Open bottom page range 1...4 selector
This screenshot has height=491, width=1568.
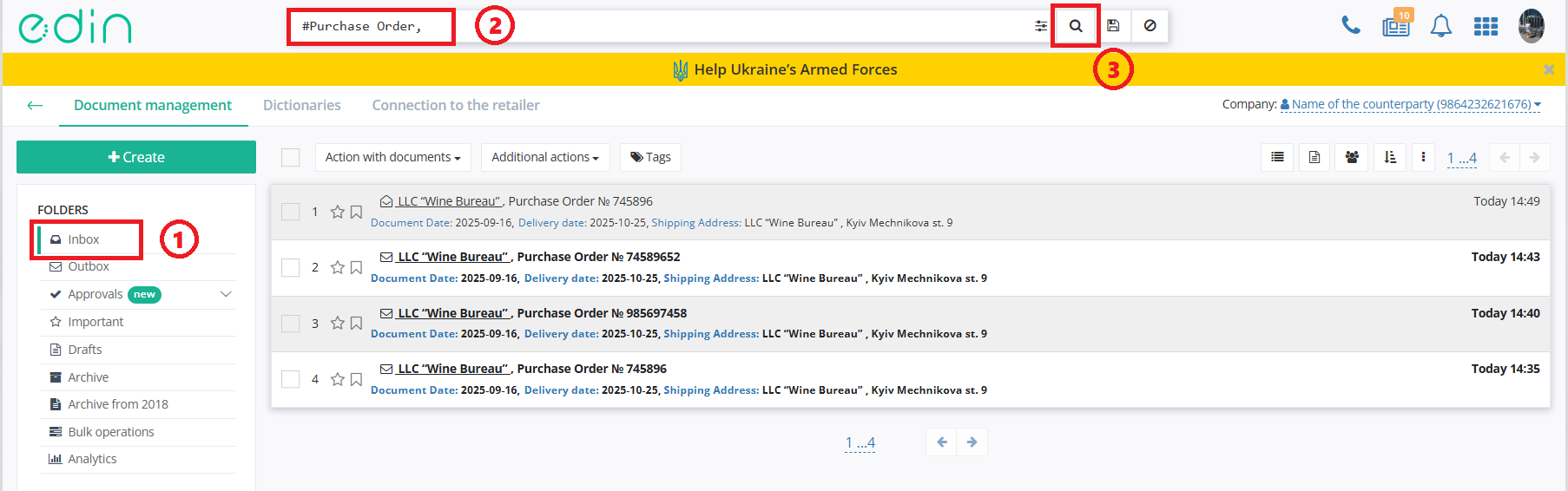[860, 442]
